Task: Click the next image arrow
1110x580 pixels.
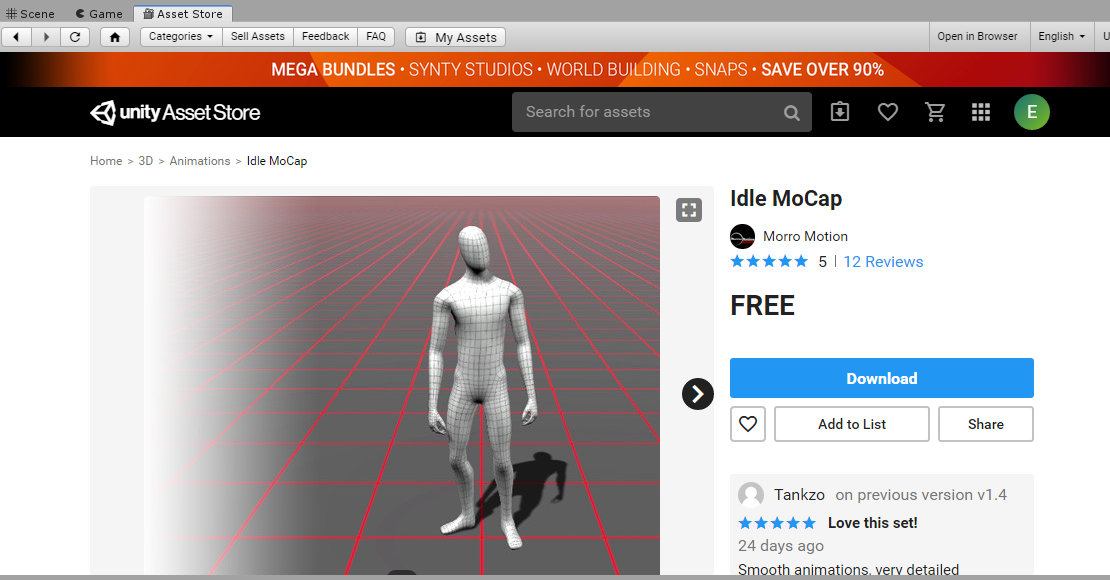Action: click(697, 394)
